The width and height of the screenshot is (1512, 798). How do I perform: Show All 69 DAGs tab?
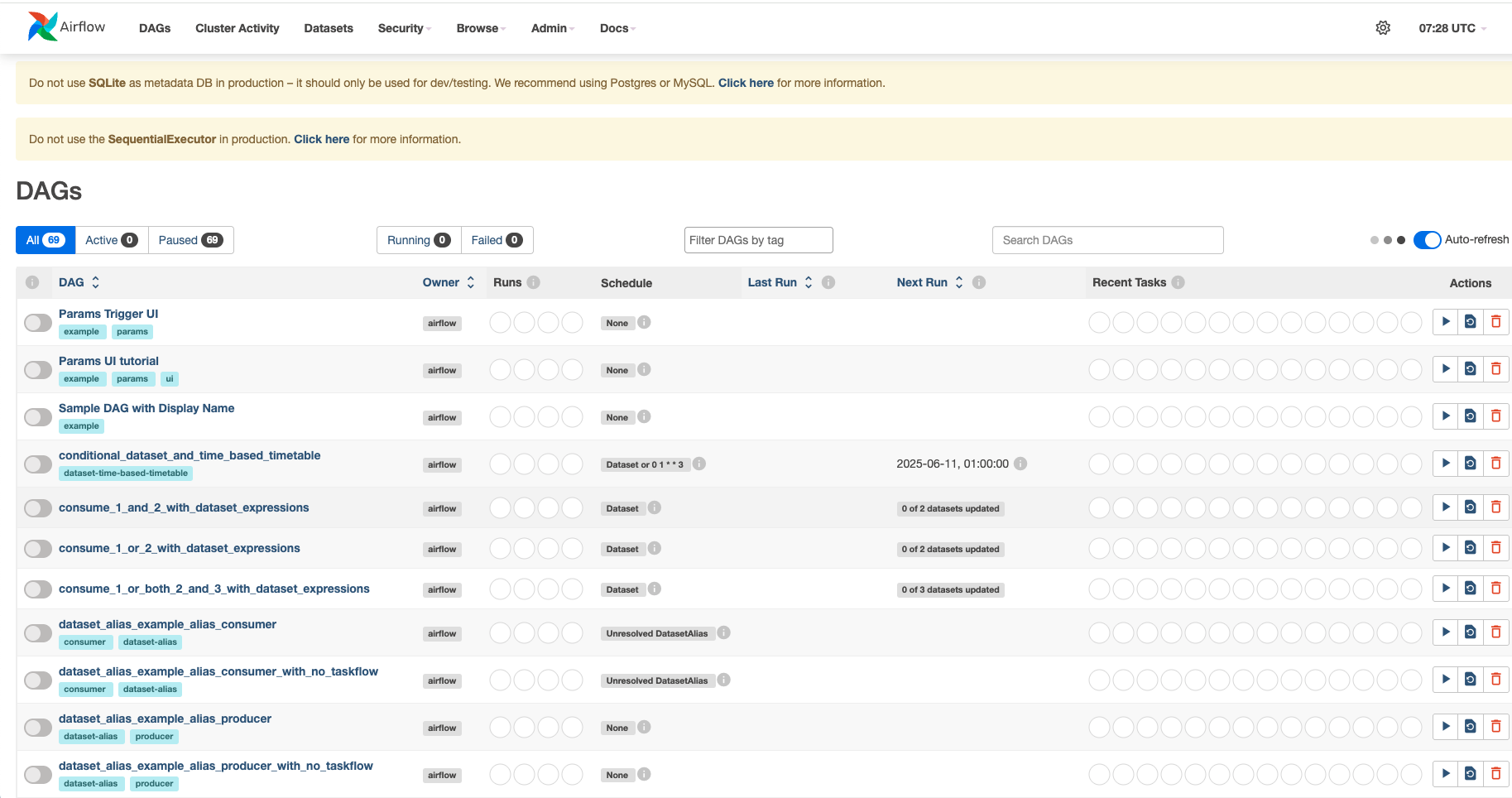click(46, 240)
